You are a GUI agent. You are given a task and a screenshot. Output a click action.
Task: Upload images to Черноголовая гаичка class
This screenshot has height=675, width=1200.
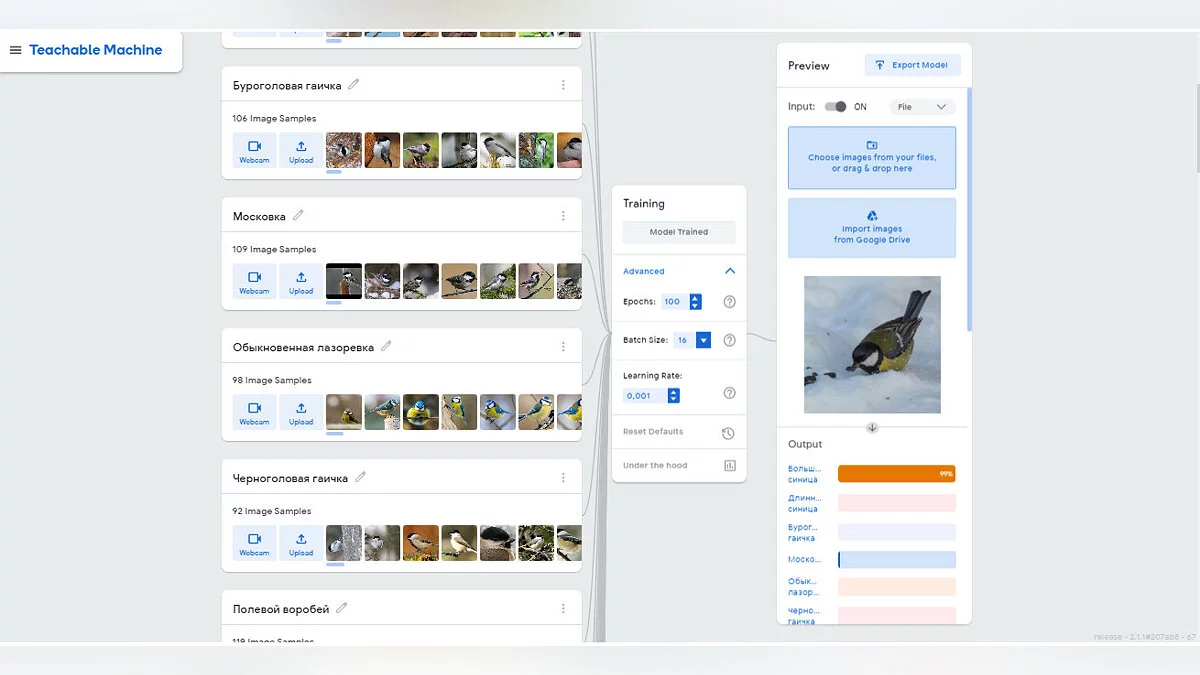(x=301, y=543)
